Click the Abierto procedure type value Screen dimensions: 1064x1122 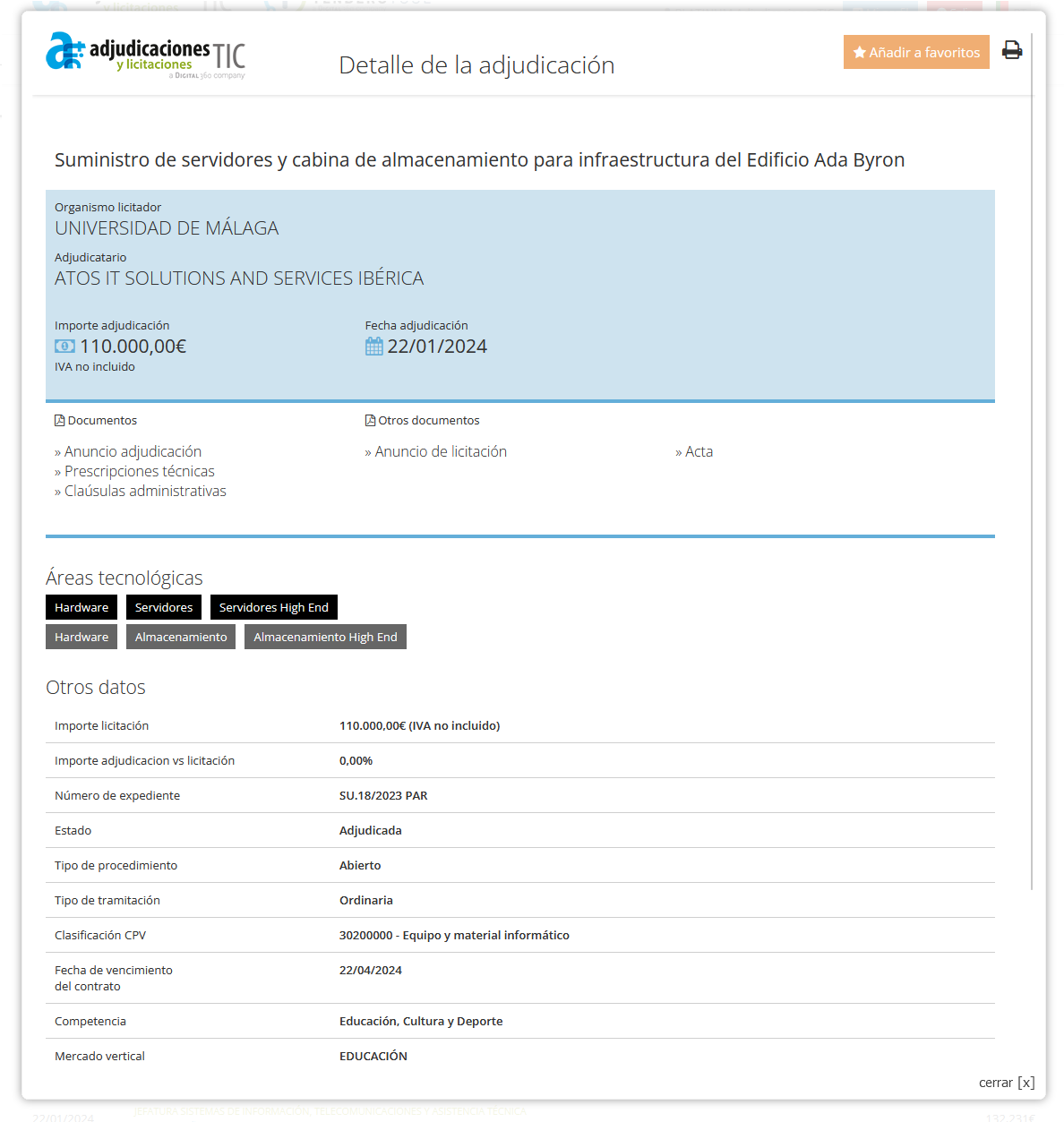[360, 865]
